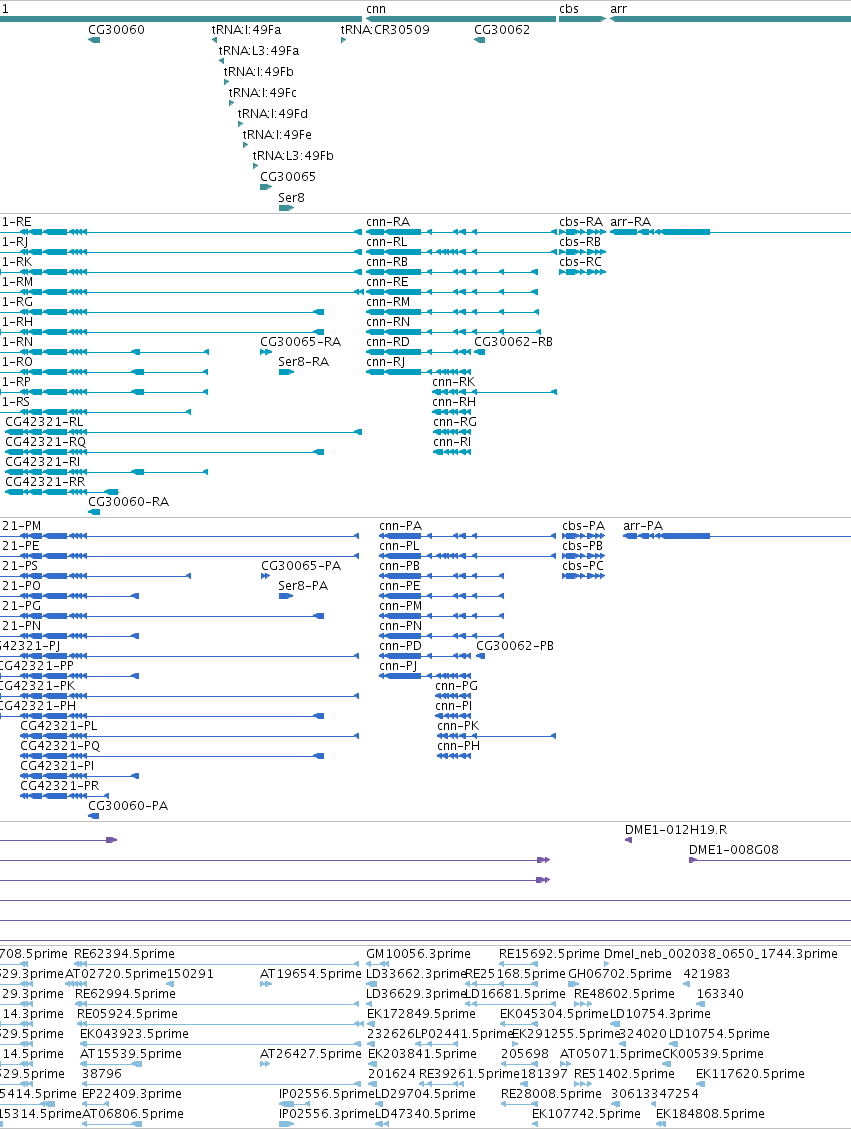Click the cnn gene label
Viewport: 851px width, 1129px height.
tap(376, 9)
